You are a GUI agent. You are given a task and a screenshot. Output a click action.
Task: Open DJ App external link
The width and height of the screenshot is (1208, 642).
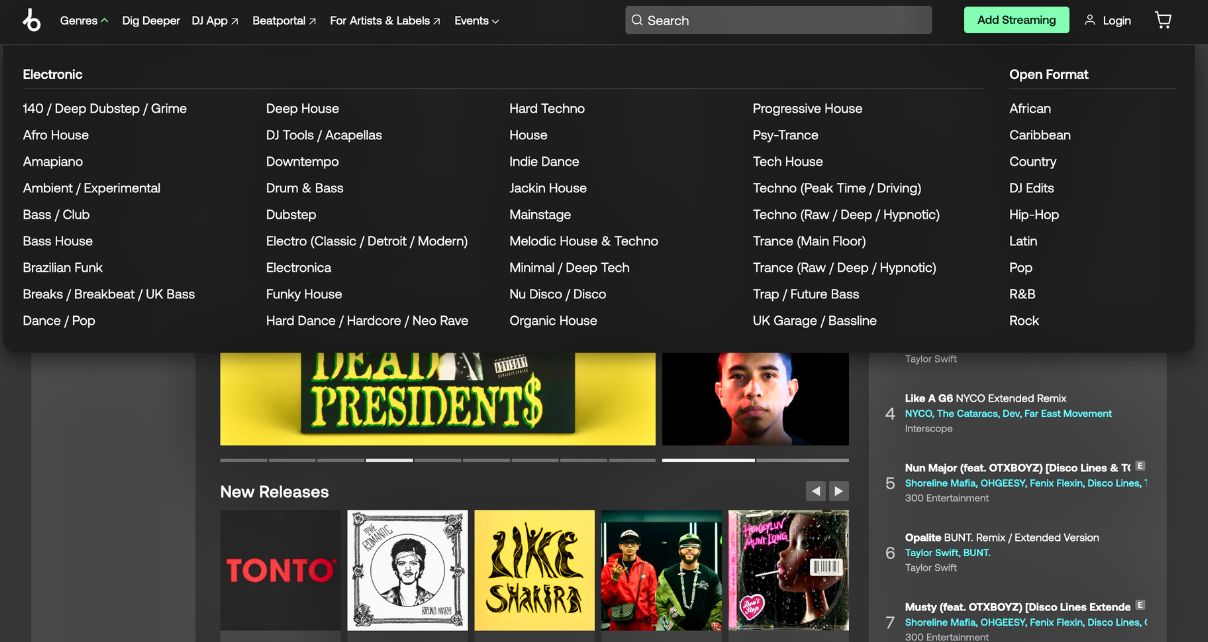215,20
